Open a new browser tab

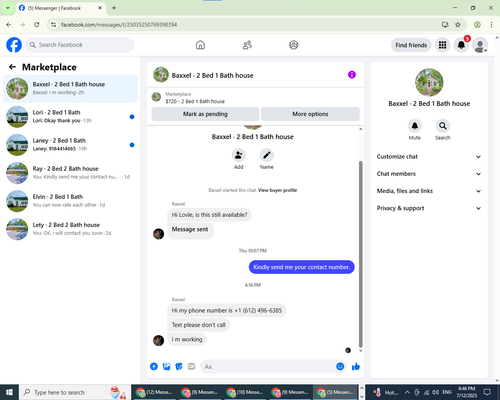[114, 8]
